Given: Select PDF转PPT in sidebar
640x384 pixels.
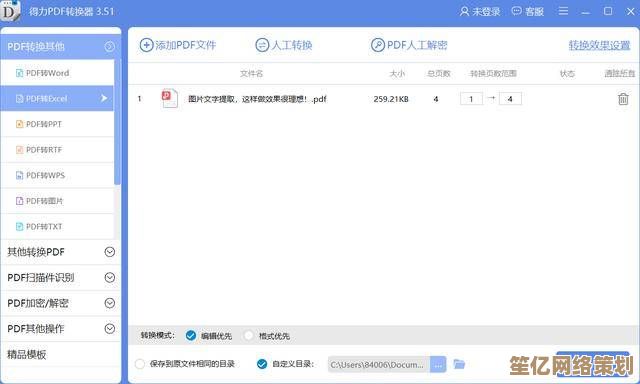Looking at the screenshot, I should pos(57,124).
